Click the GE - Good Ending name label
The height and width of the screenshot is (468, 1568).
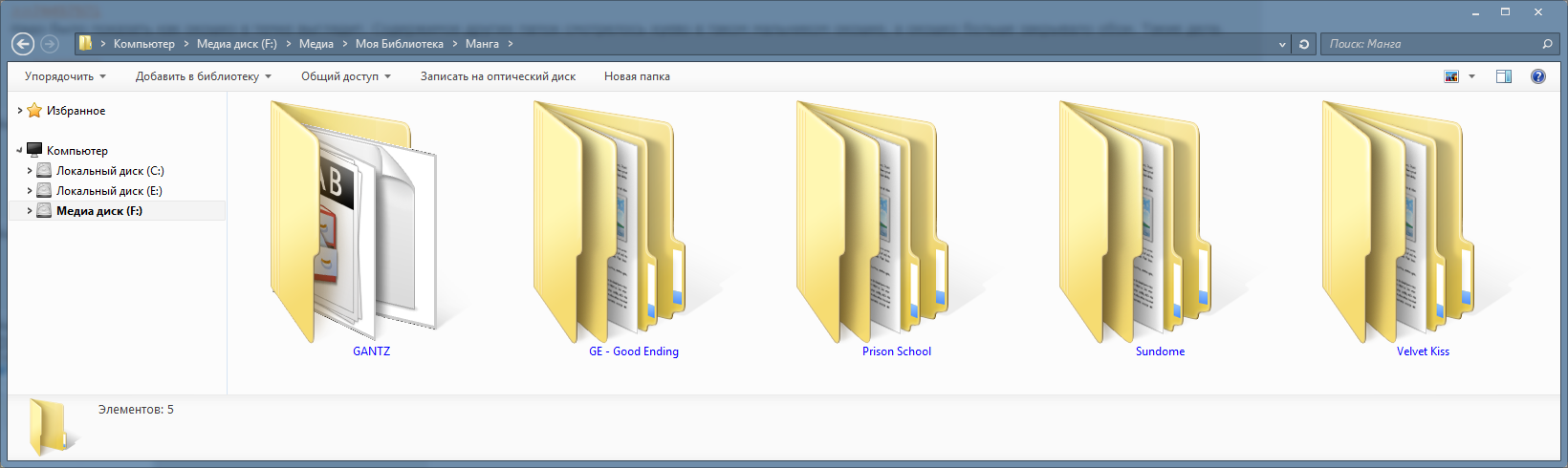click(634, 351)
